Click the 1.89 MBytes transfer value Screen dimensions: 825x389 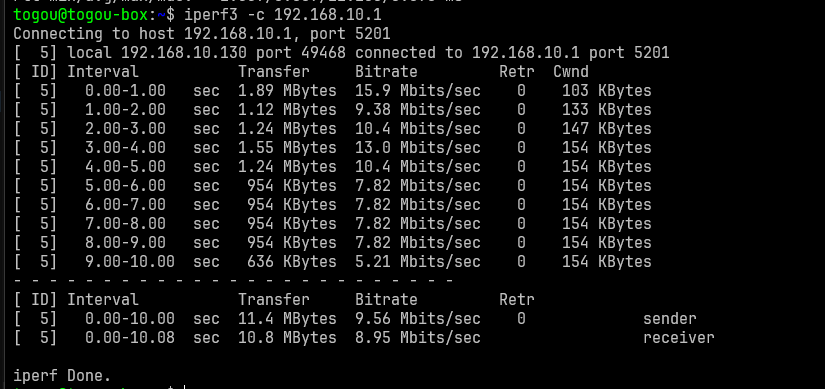287,91
